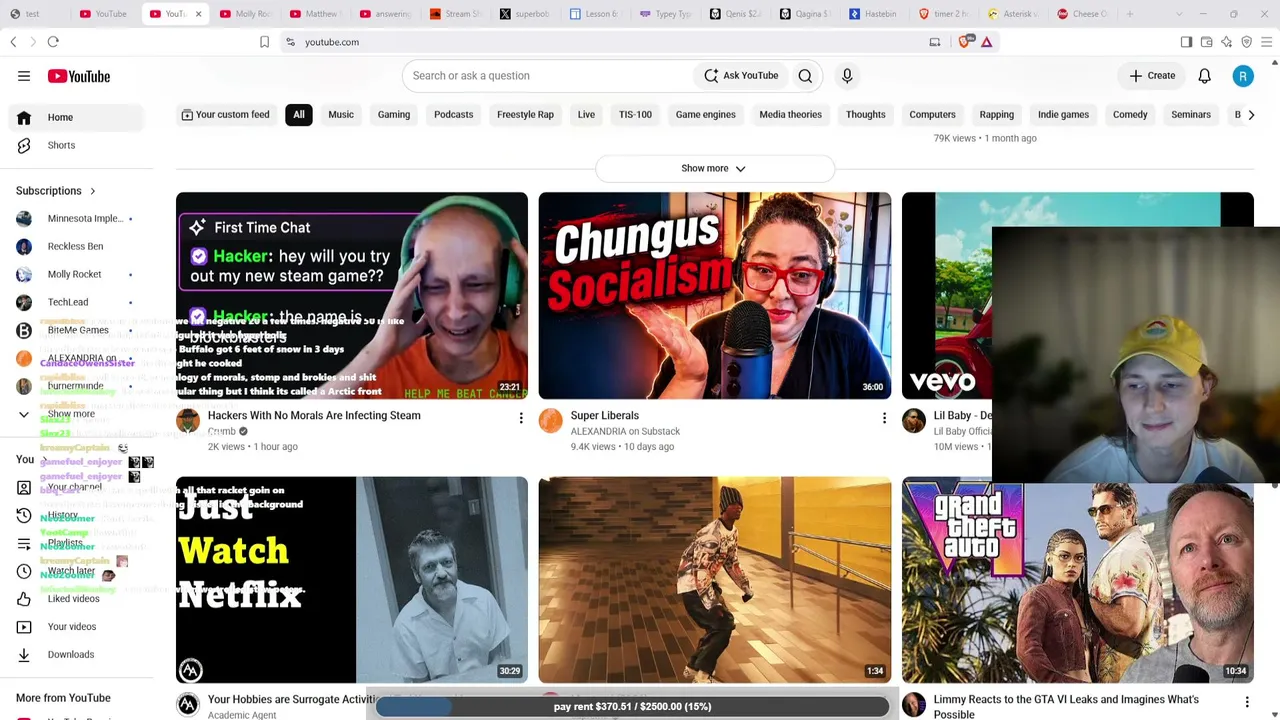This screenshot has height=720, width=1280.
Task: Bookmark this page in the address bar
Action: tap(264, 42)
